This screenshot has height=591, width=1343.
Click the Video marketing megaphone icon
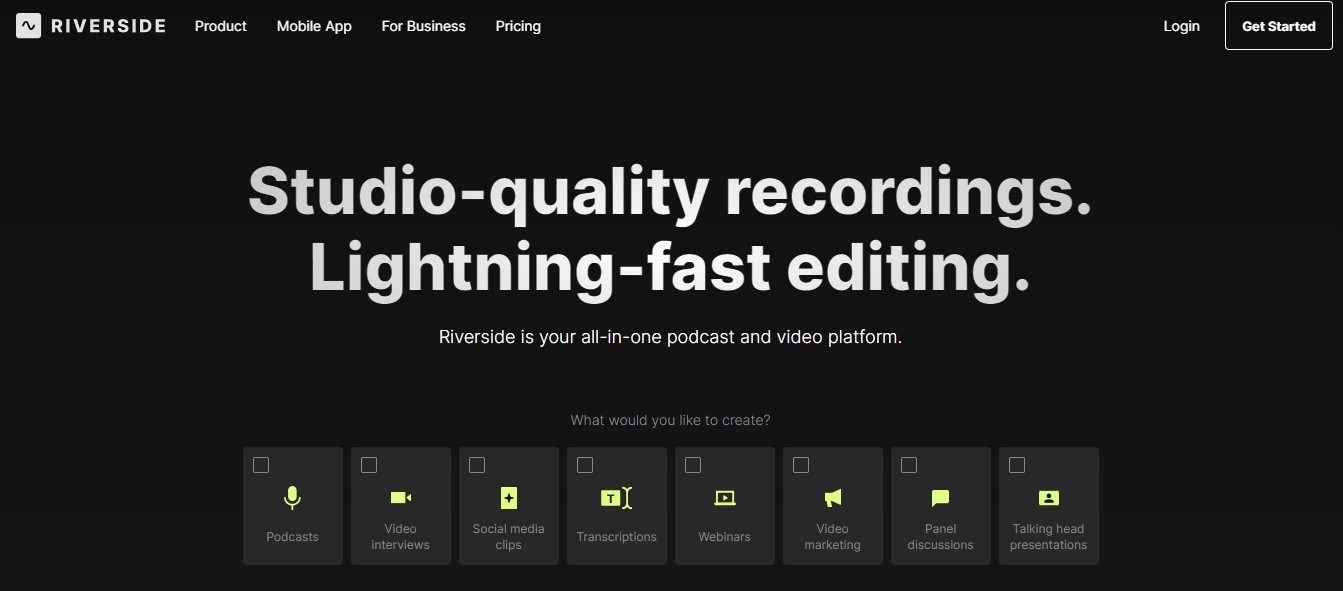coord(832,497)
